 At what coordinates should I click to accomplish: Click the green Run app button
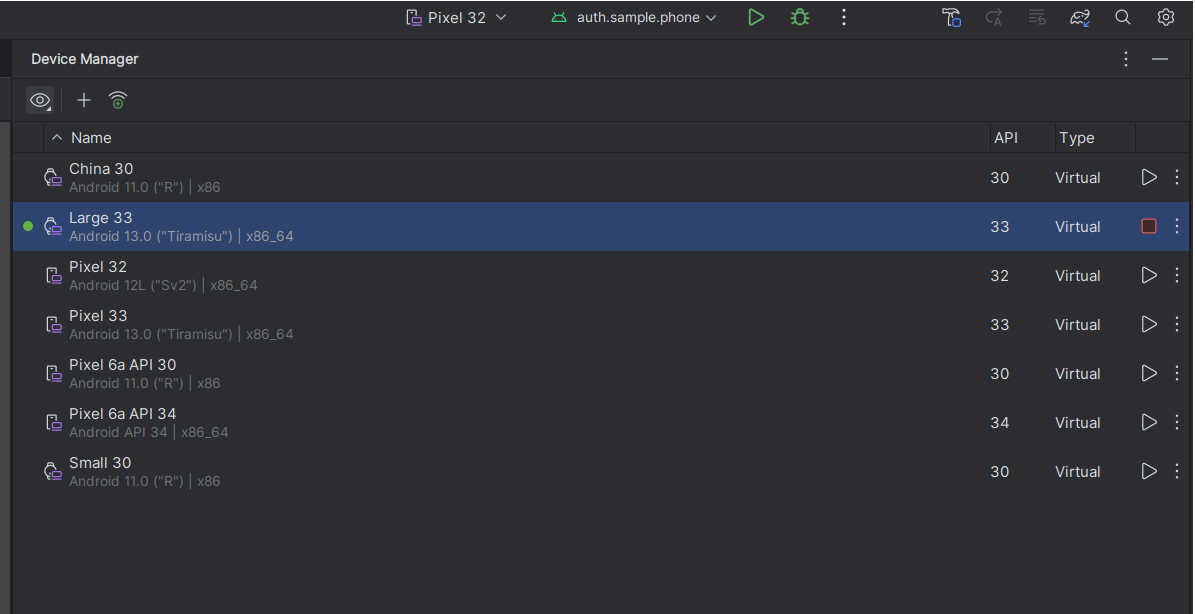756,17
